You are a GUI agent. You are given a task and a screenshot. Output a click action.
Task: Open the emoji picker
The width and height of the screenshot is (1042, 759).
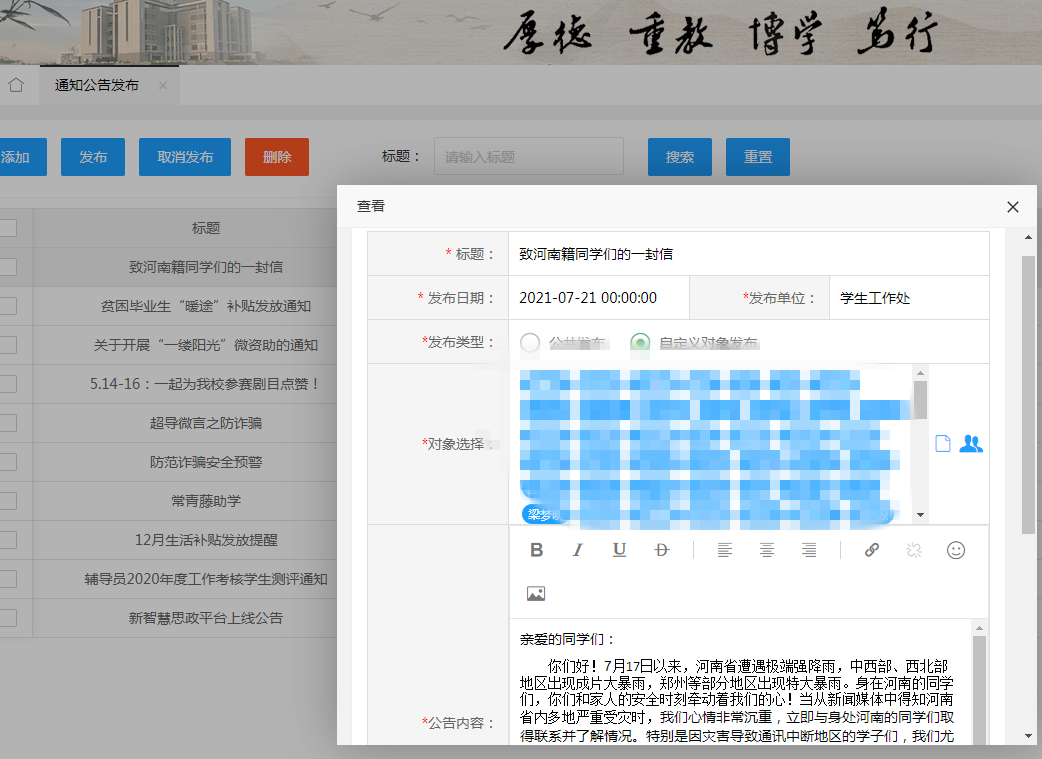coord(956,550)
